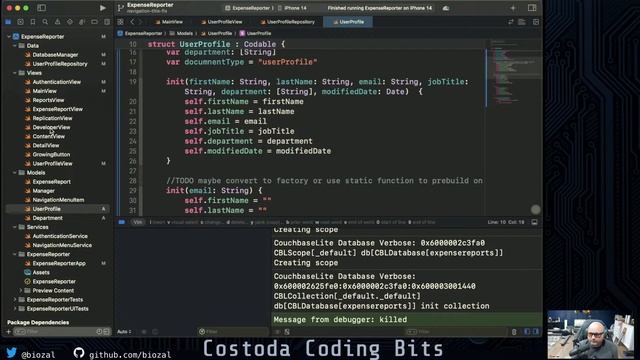Click the git branch icon in toolbar
This screenshot has width=640, height=360.
(x=120, y=8)
